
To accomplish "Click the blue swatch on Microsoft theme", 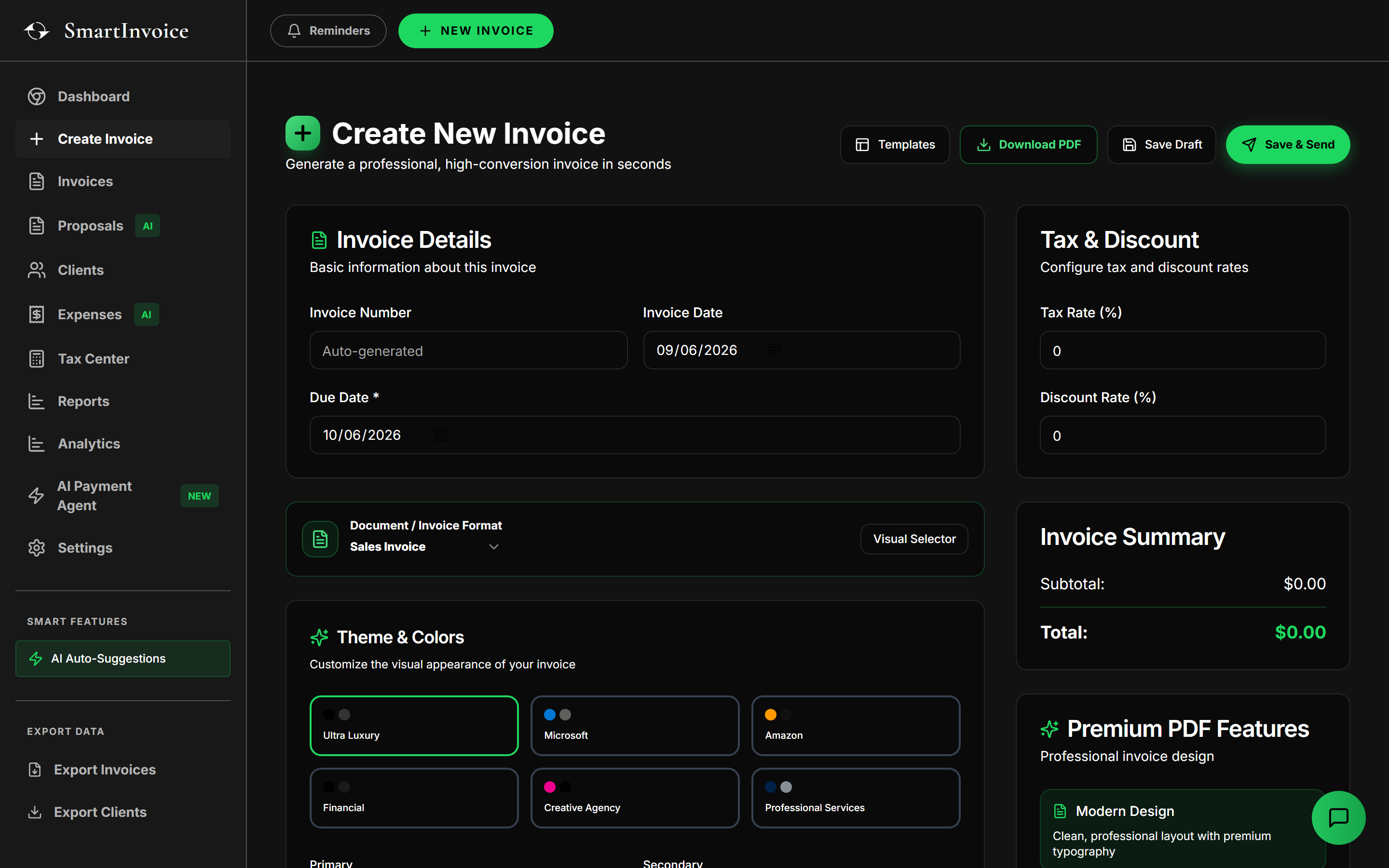I will pos(550,715).
